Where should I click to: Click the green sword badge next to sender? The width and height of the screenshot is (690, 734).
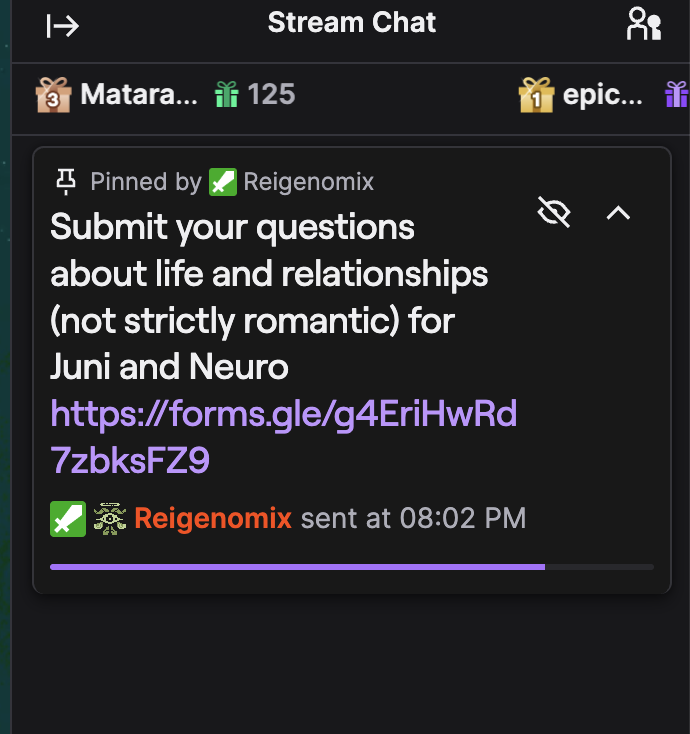68,519
